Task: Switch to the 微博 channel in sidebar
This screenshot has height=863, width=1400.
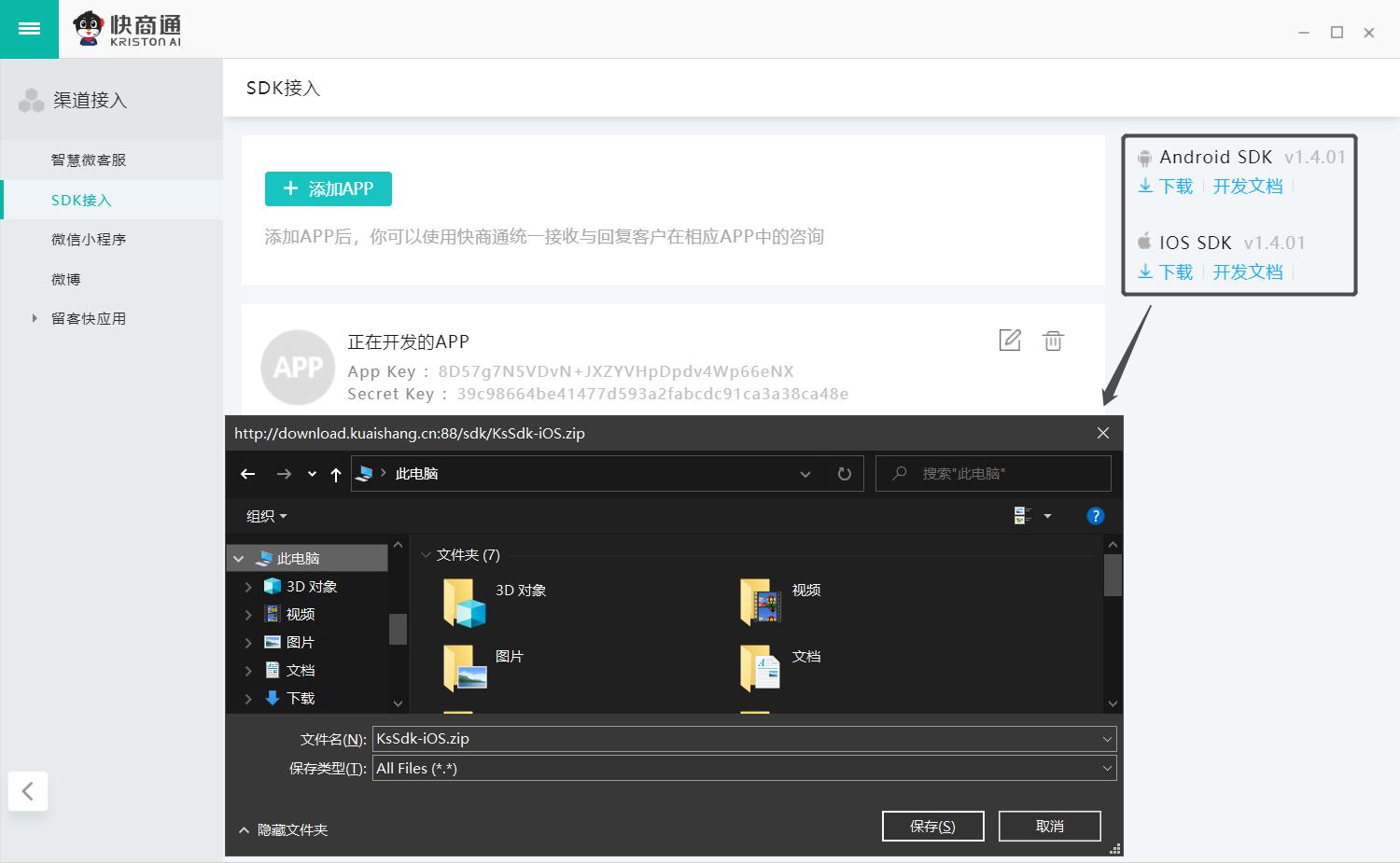Action: 65,278
